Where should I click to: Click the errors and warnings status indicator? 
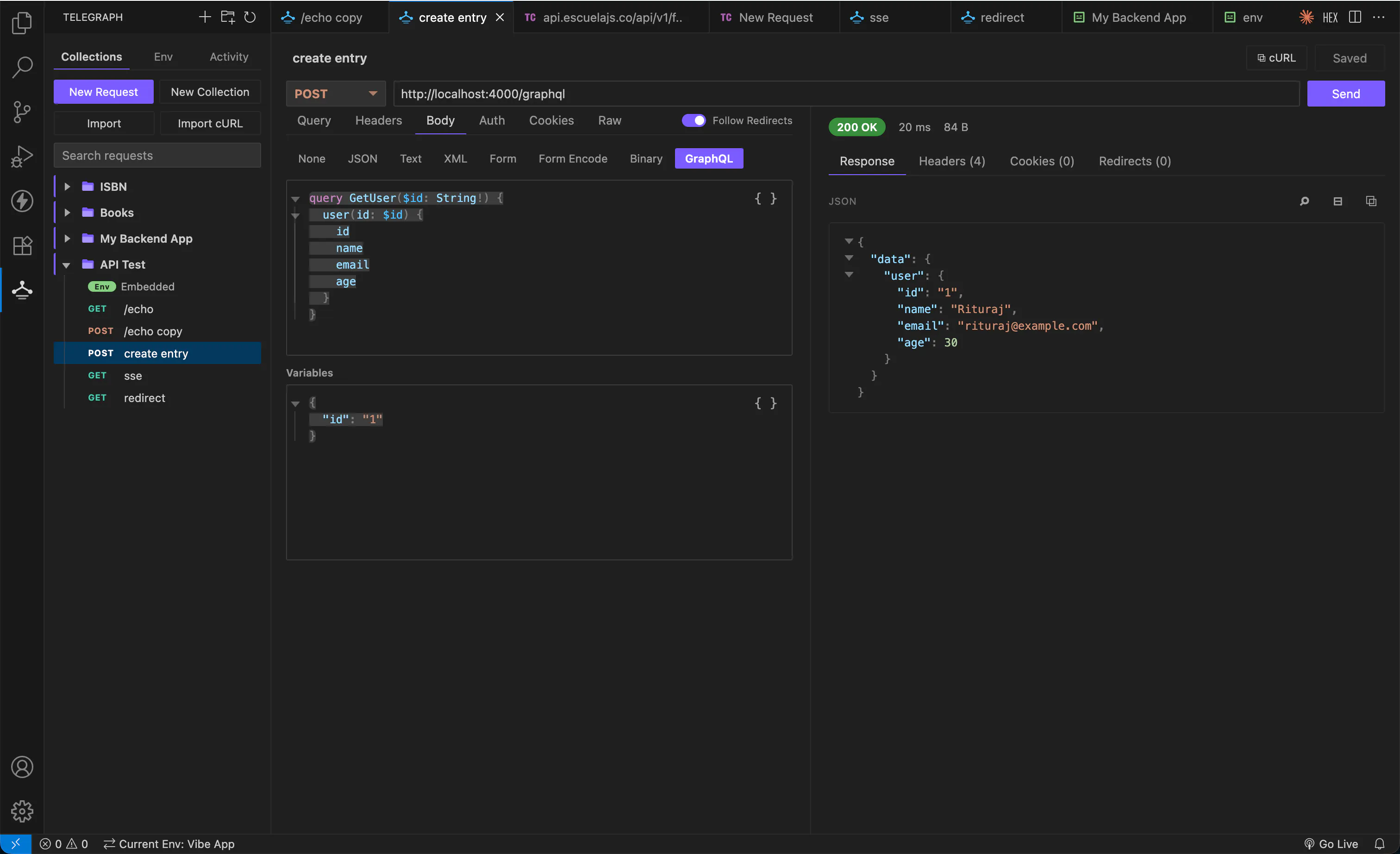[63, 844]
